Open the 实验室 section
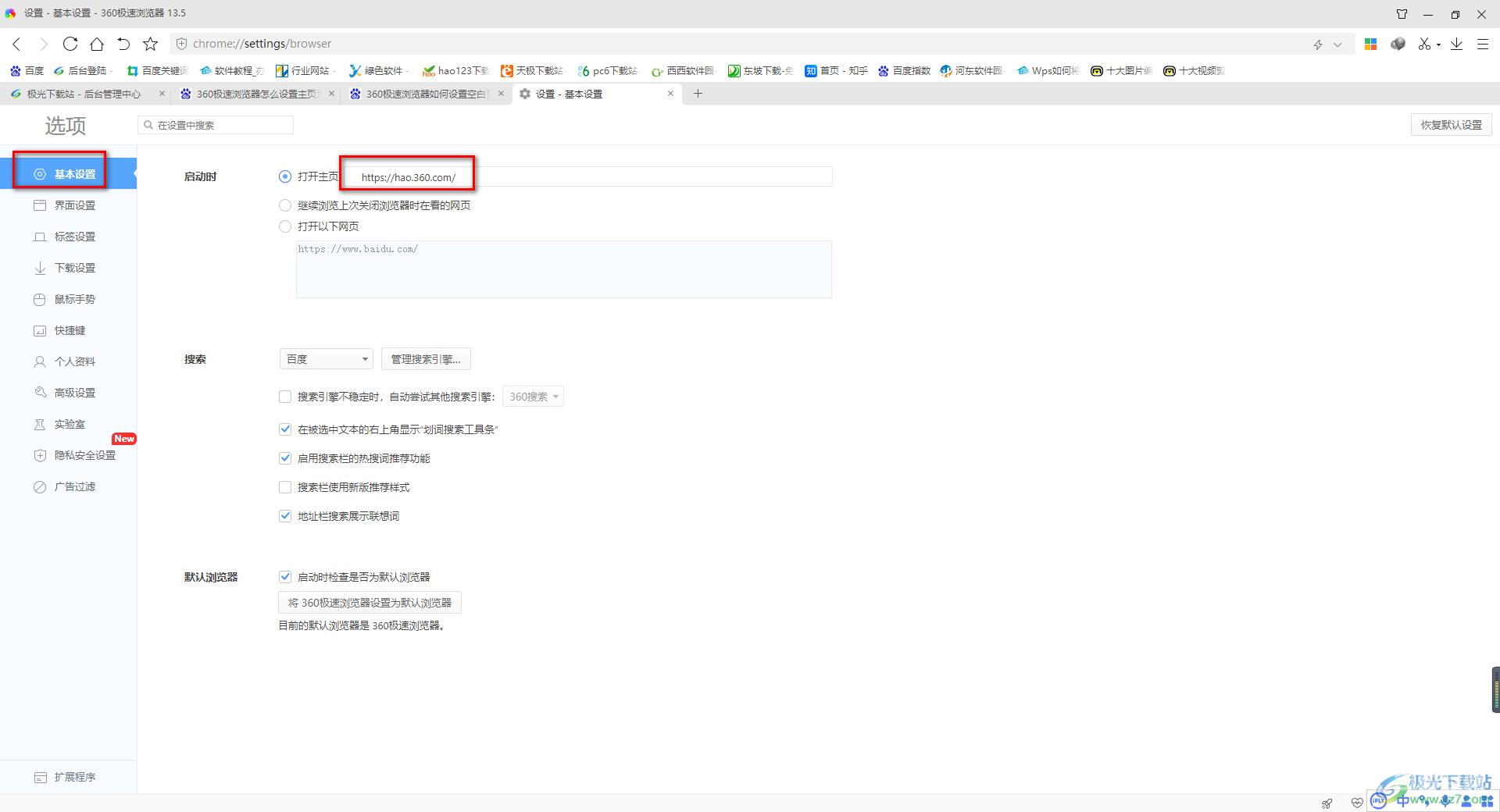The width and height of the screenshot is (1500, 812). 69,424
